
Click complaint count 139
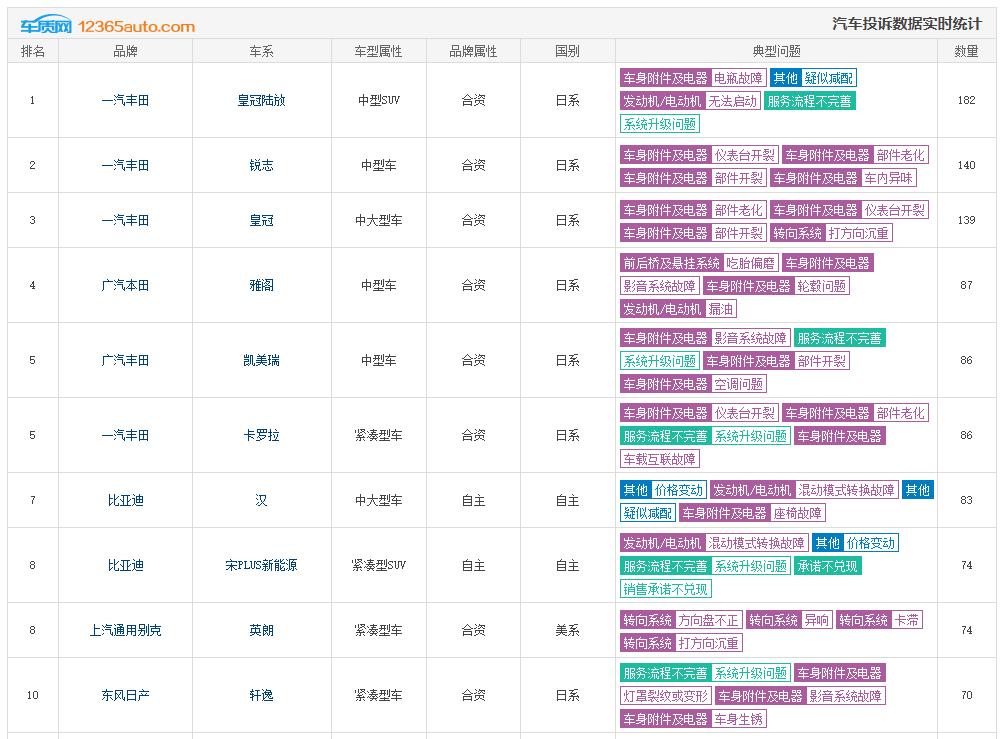966,220
